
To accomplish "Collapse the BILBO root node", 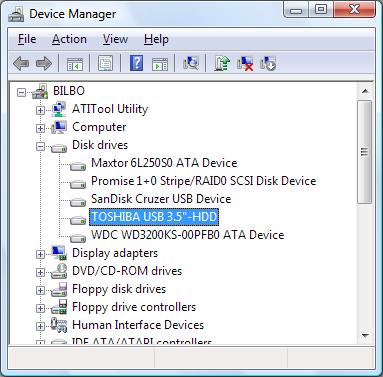I will pos(21,92).
